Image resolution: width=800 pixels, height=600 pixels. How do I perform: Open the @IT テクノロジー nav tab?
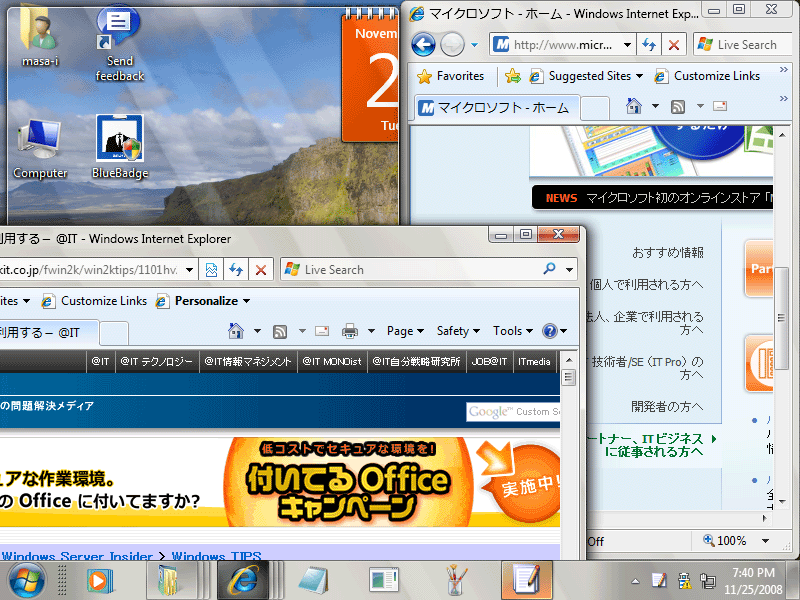pos(157,362)
